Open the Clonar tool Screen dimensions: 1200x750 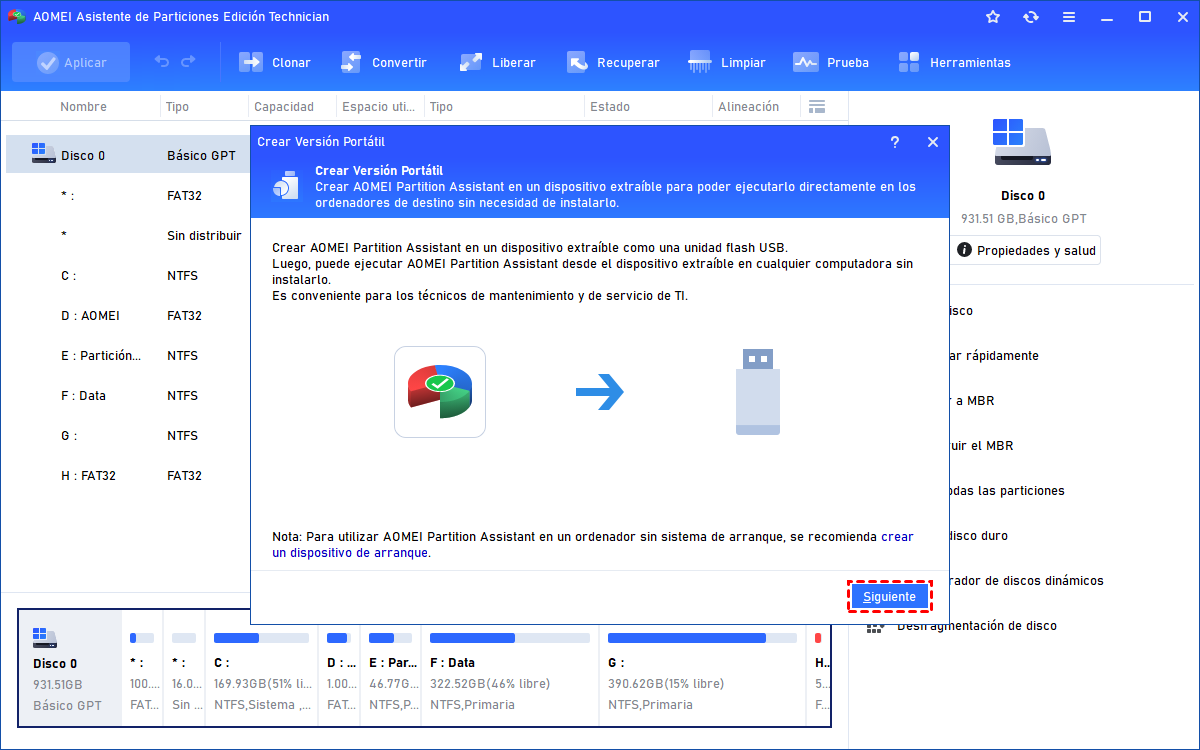(275, 62)
